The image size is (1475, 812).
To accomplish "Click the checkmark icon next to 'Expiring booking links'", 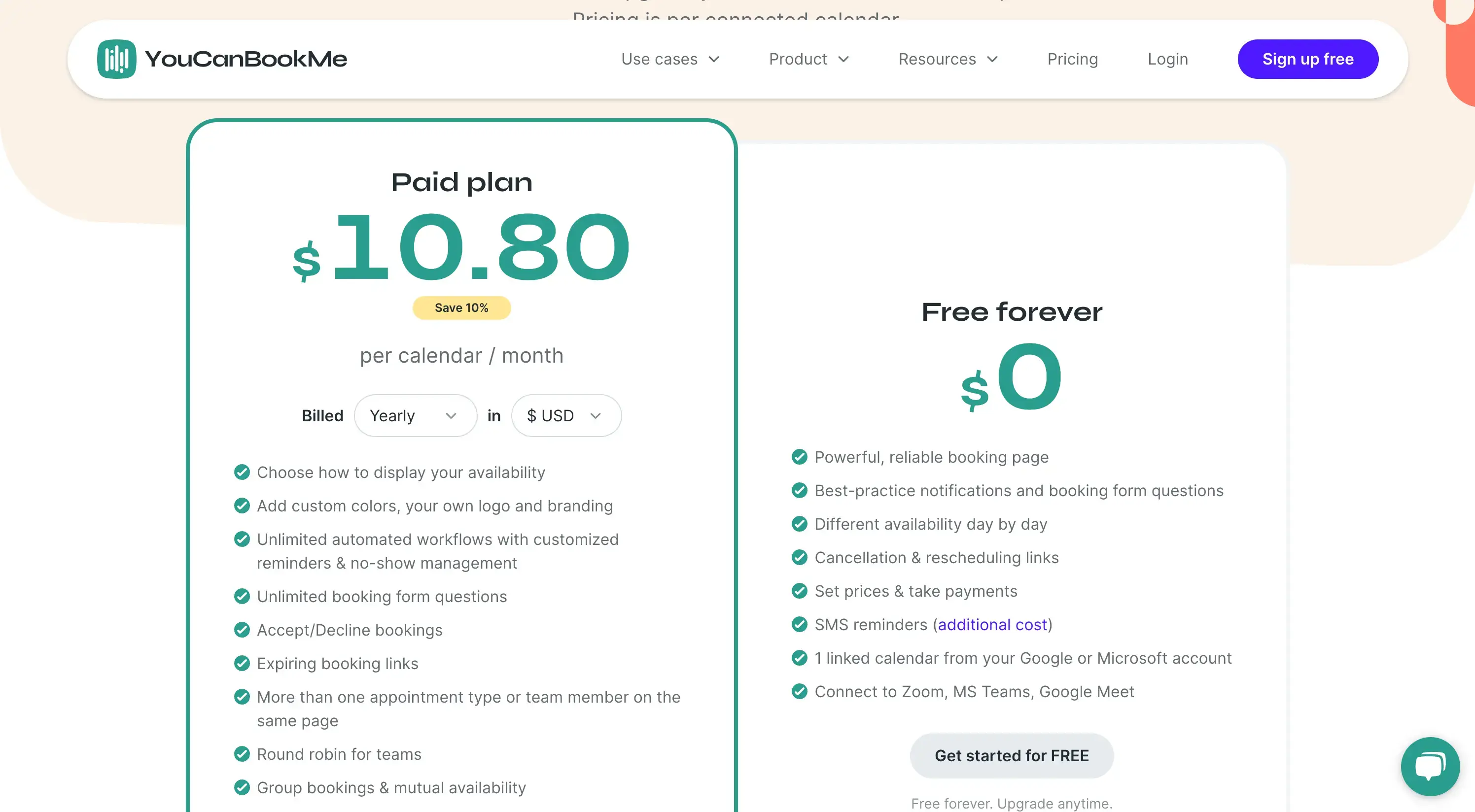I will click(x=242, y=663).
